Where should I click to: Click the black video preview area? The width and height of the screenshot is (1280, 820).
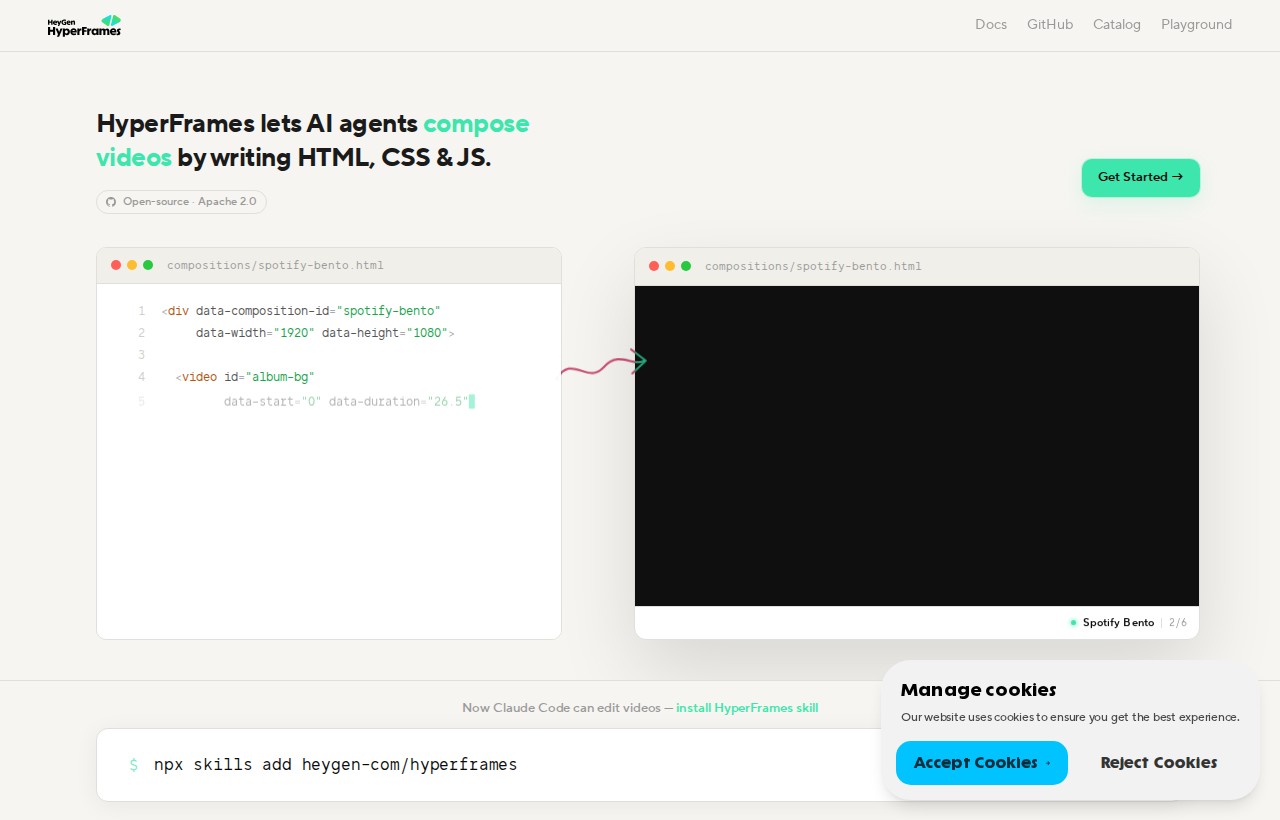(x=917, y=446)
